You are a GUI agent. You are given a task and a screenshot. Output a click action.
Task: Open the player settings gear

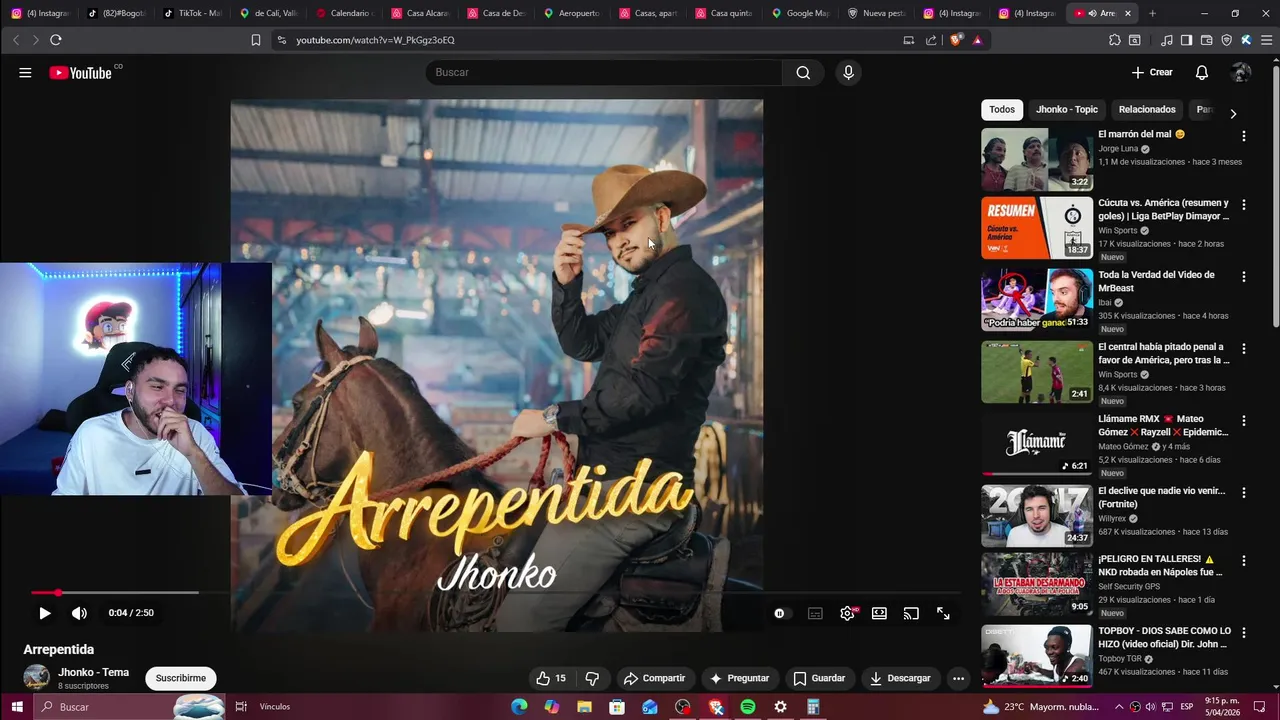pyautogui.click(x=847, y=613)
